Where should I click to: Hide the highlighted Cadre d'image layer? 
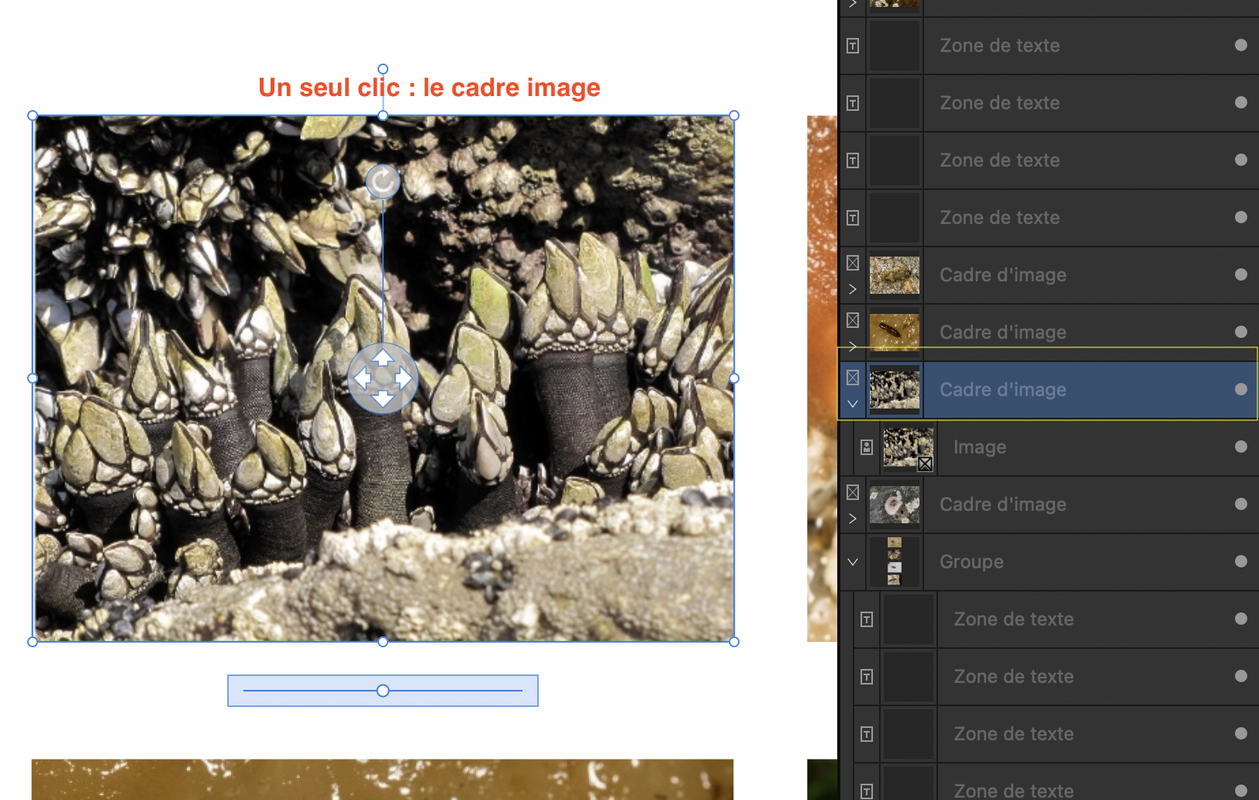click(x=1241, y=390)
